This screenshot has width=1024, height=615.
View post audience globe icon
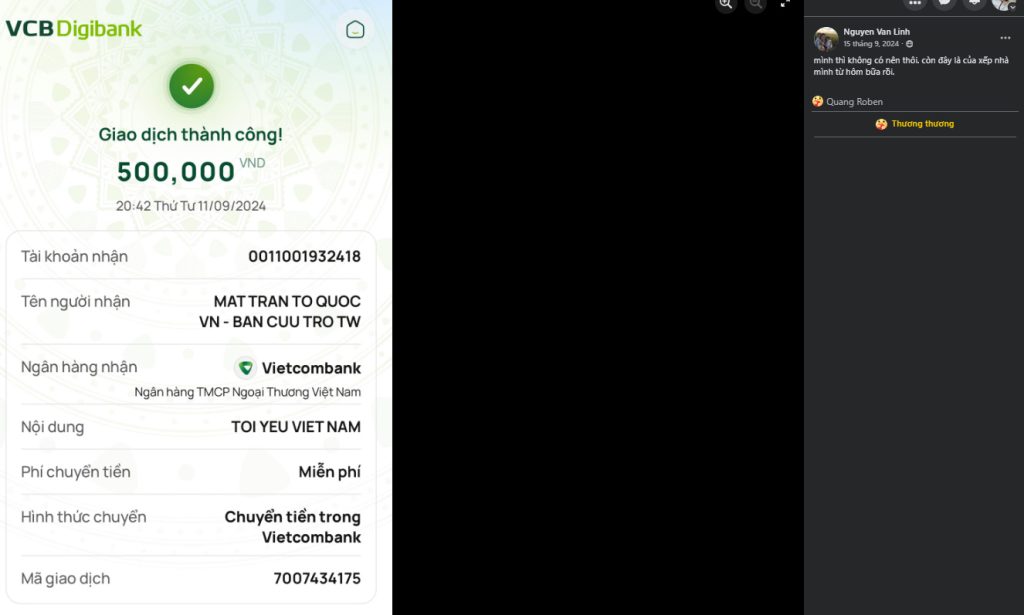coord(909,44)
